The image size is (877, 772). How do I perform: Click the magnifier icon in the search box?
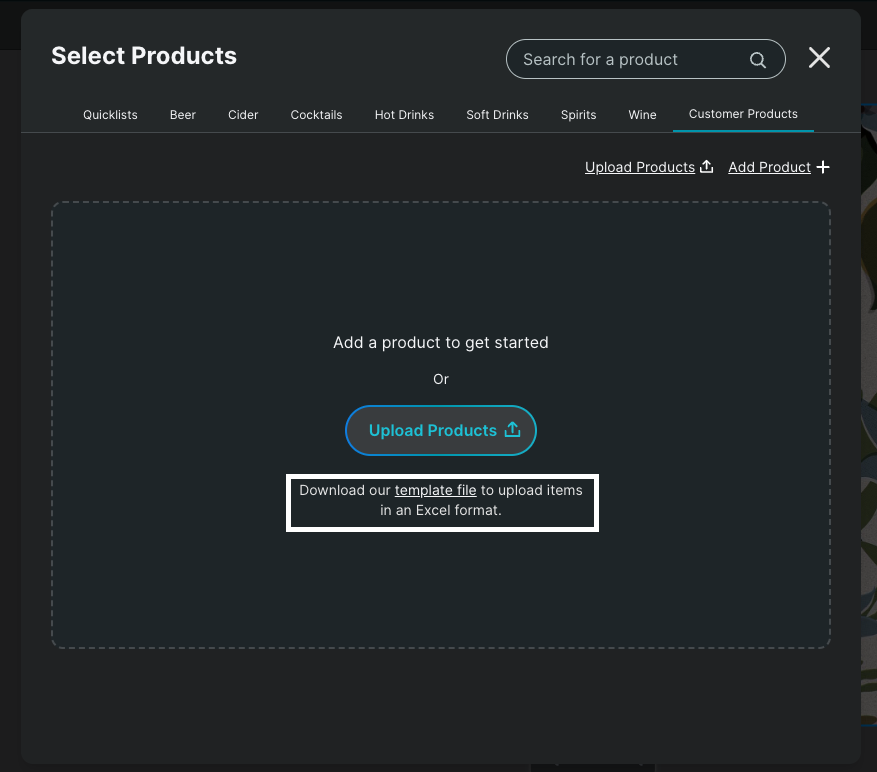tap(758, 60)
